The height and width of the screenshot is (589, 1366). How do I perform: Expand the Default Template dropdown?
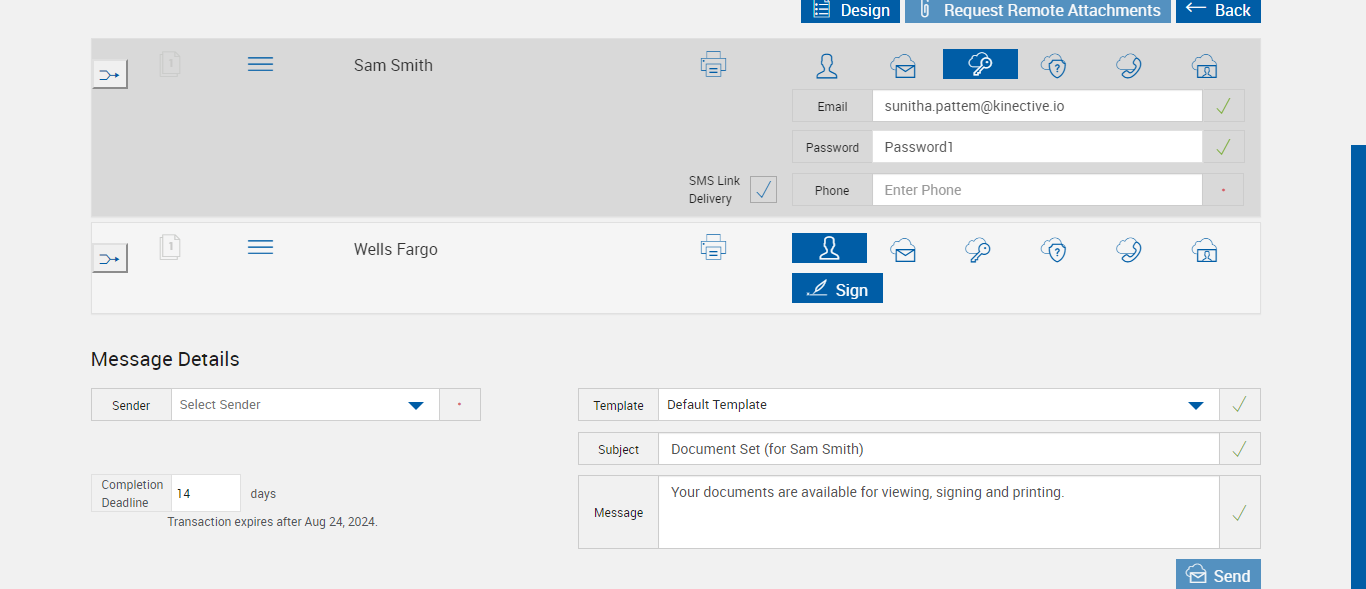click(x=1195, y=405)
